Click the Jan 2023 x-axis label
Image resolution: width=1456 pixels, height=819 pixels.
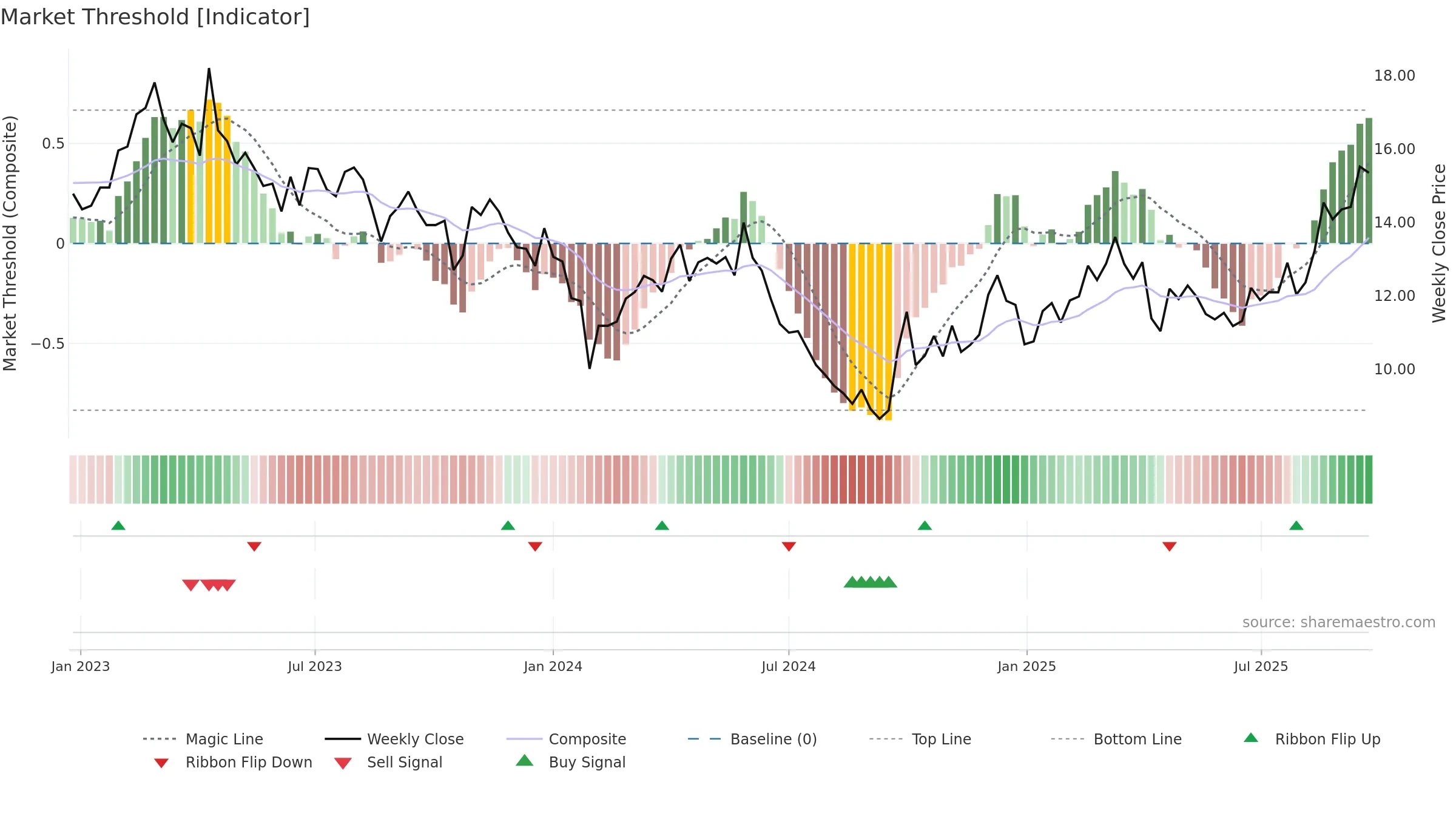81,667
